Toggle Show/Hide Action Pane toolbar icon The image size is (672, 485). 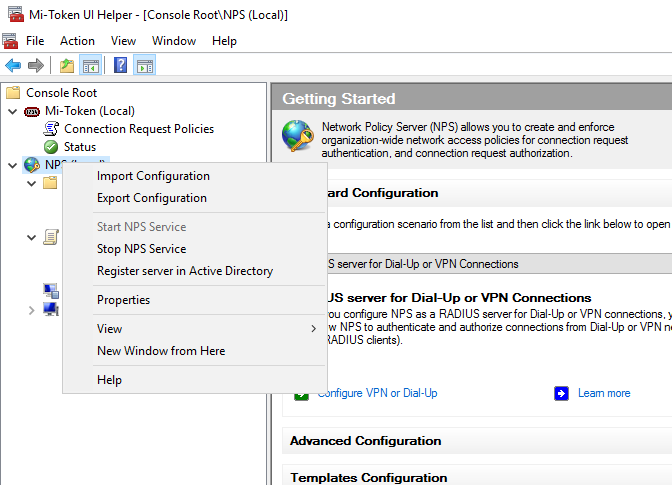pyautogui.click(x=145, y=66)
